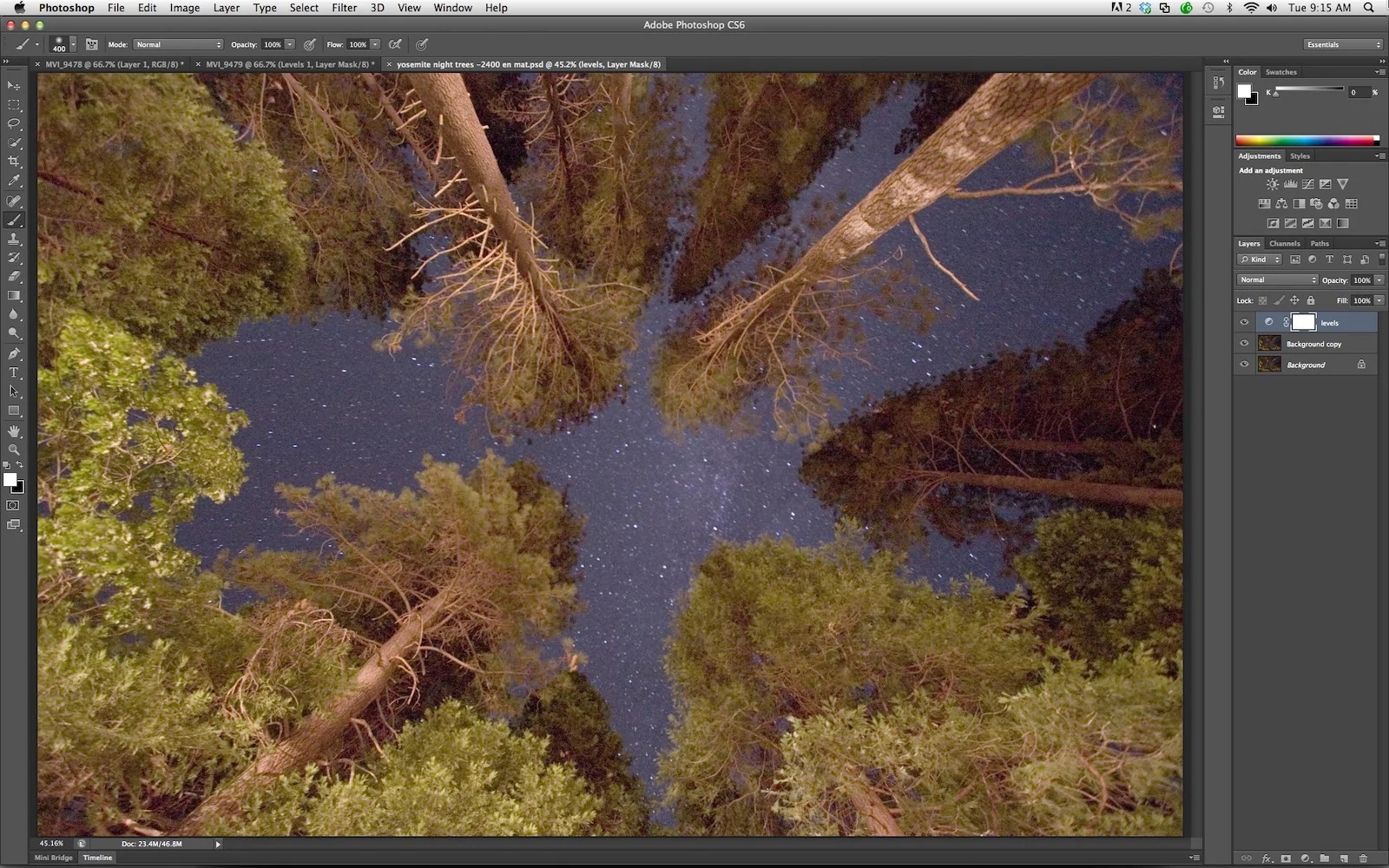Select the Hand tool
Screen dimensions: 1389x868
(14, 431)
